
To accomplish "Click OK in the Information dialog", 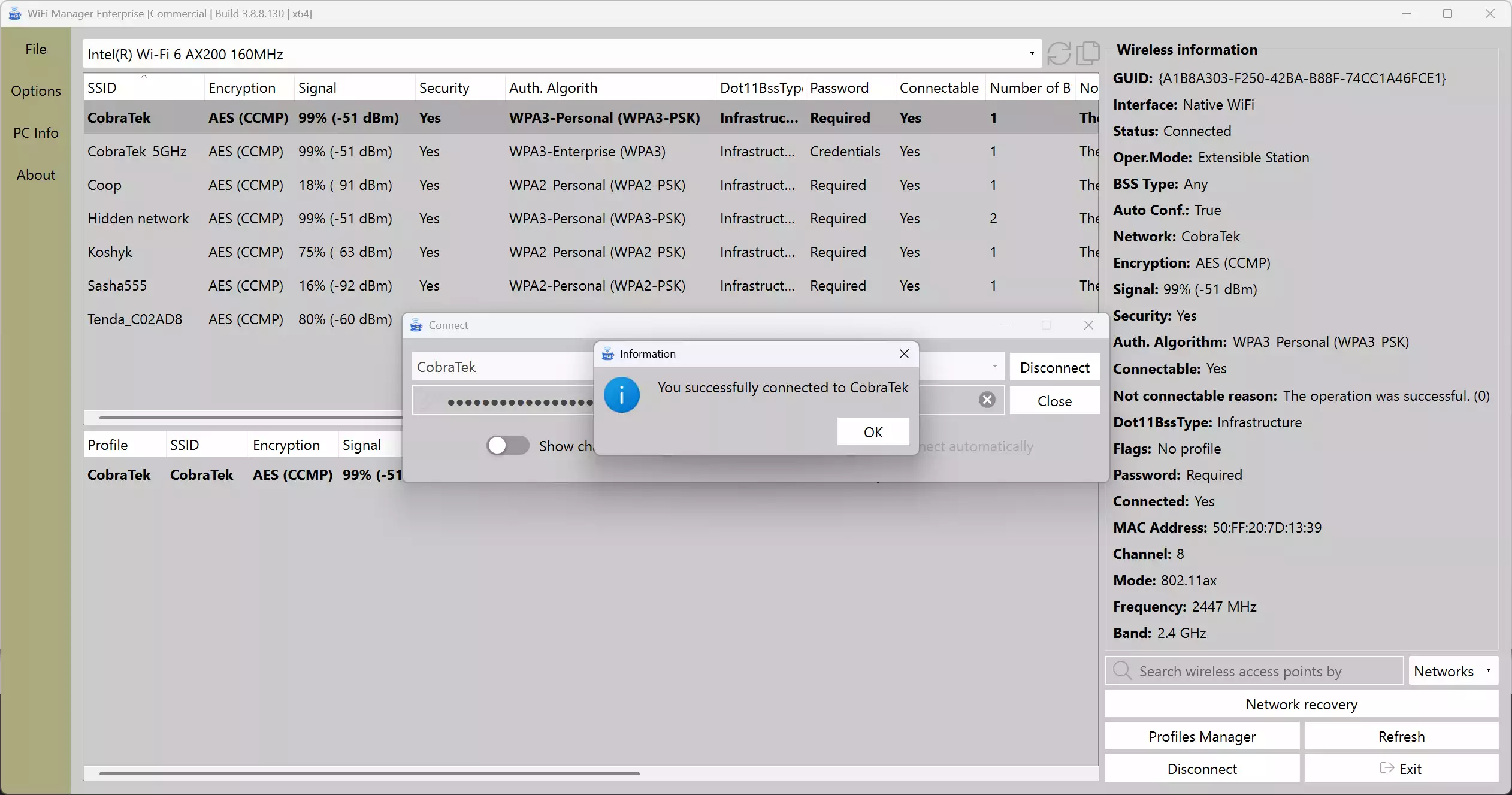I will point(873,432).
